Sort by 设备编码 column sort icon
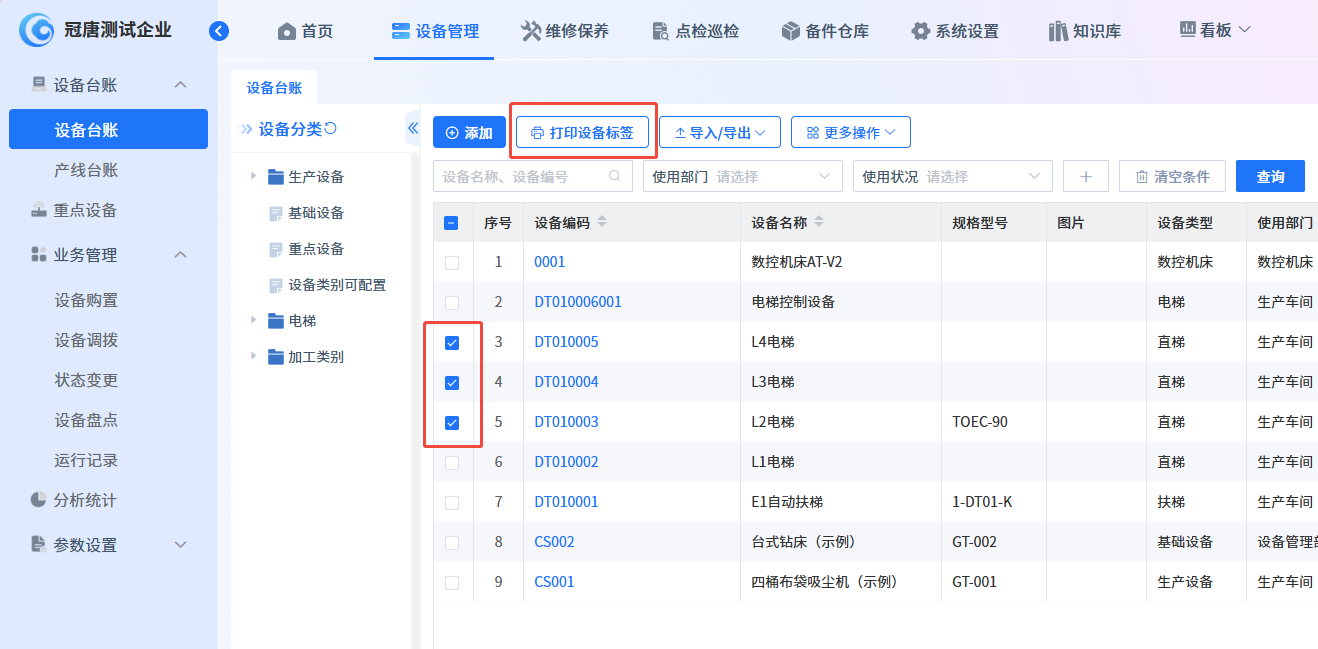The image size is (1318, 649). point(602,222)
